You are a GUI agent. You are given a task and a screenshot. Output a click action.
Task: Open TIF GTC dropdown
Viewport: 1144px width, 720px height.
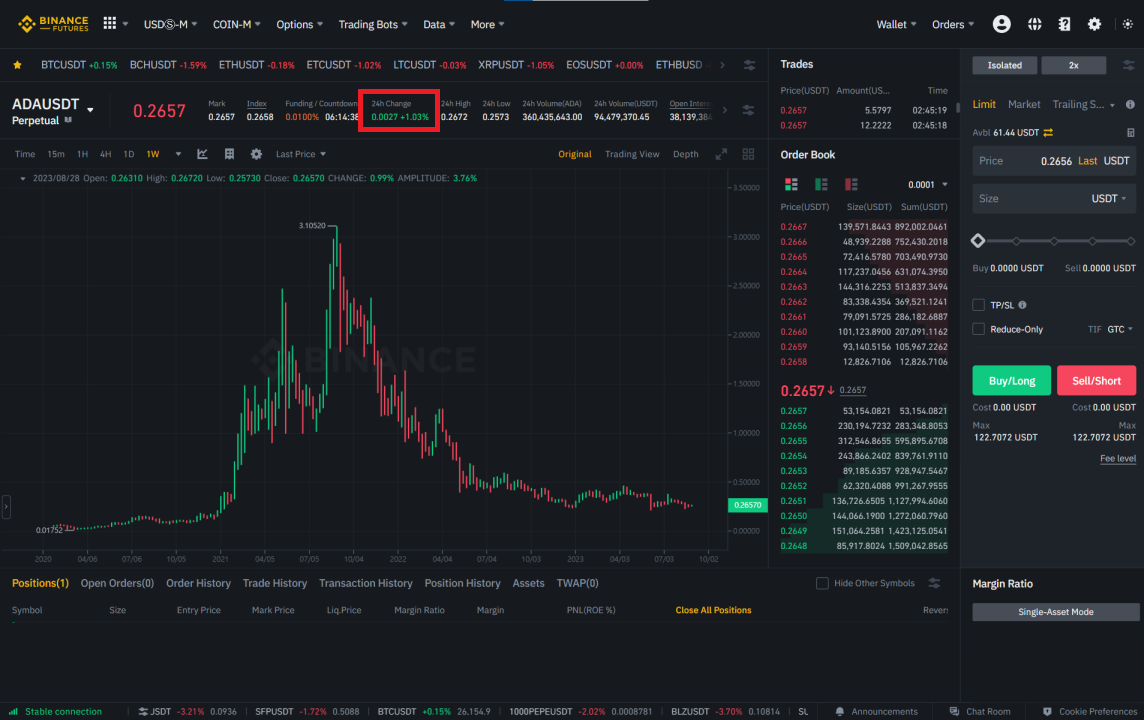[x=1120, y=329]
